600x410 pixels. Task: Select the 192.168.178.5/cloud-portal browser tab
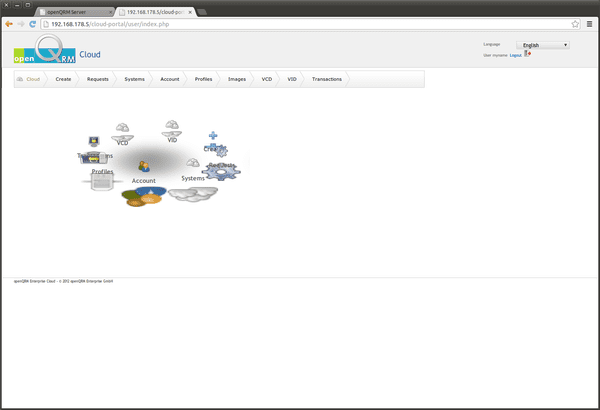[154, 12]
